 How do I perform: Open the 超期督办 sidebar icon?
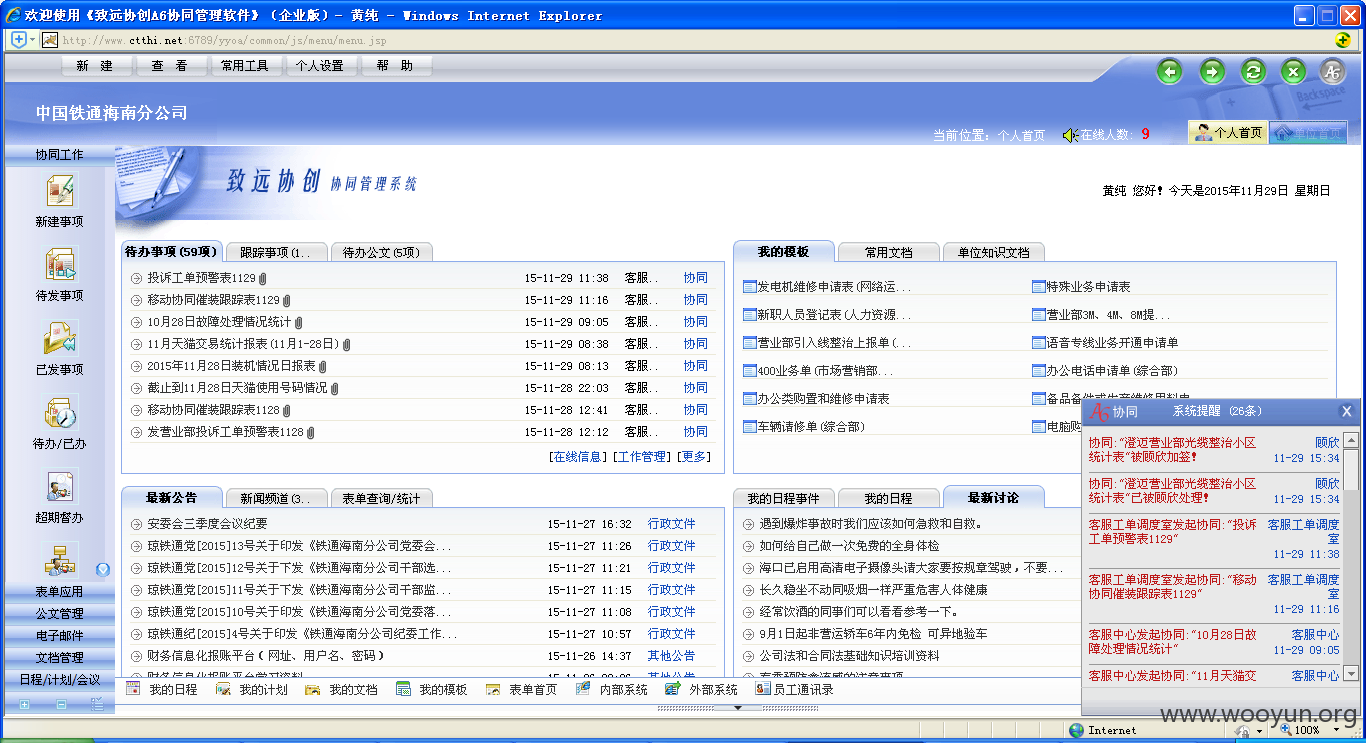(59, 487)
